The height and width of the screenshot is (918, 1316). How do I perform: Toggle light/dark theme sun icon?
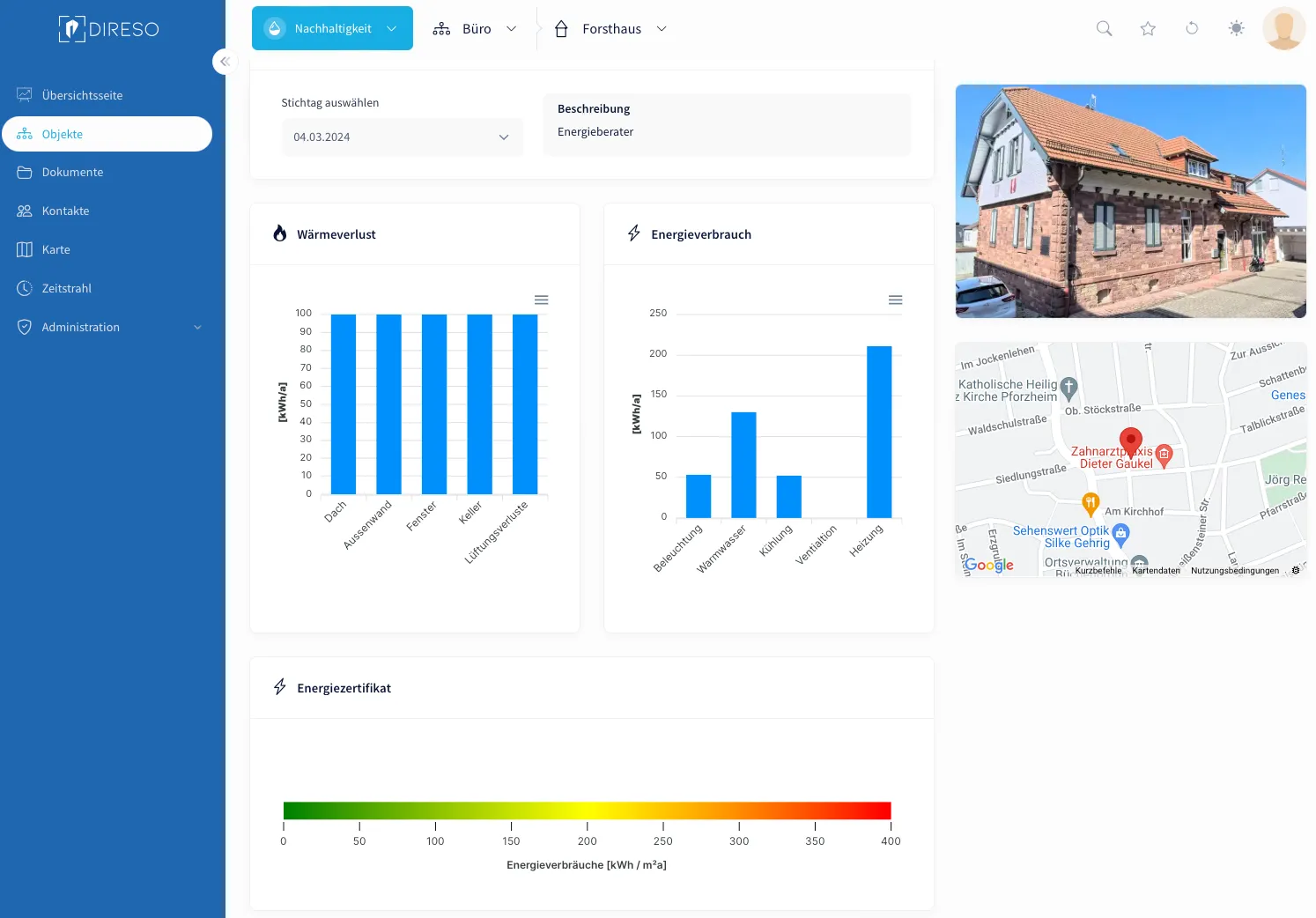(1237, 28)
